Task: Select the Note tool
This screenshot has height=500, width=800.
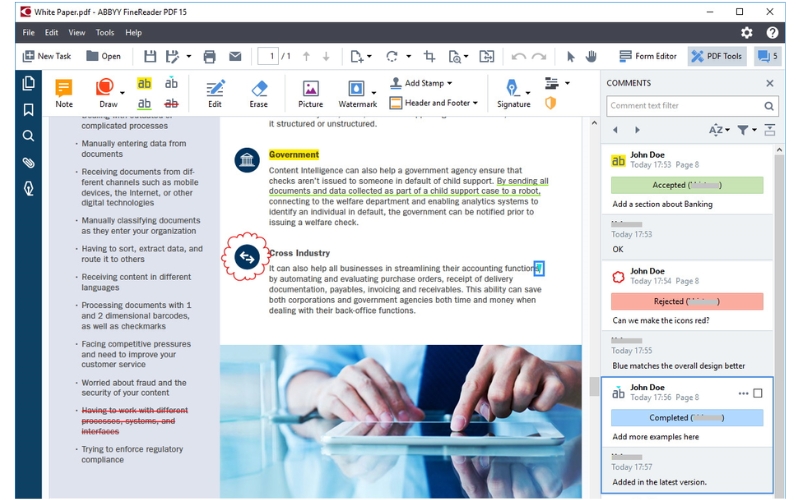Action: click(64, 93)
